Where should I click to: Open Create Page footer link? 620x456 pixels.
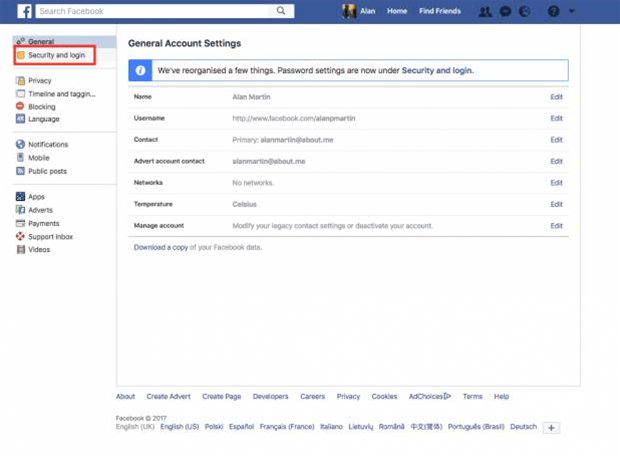coord(221,396)
